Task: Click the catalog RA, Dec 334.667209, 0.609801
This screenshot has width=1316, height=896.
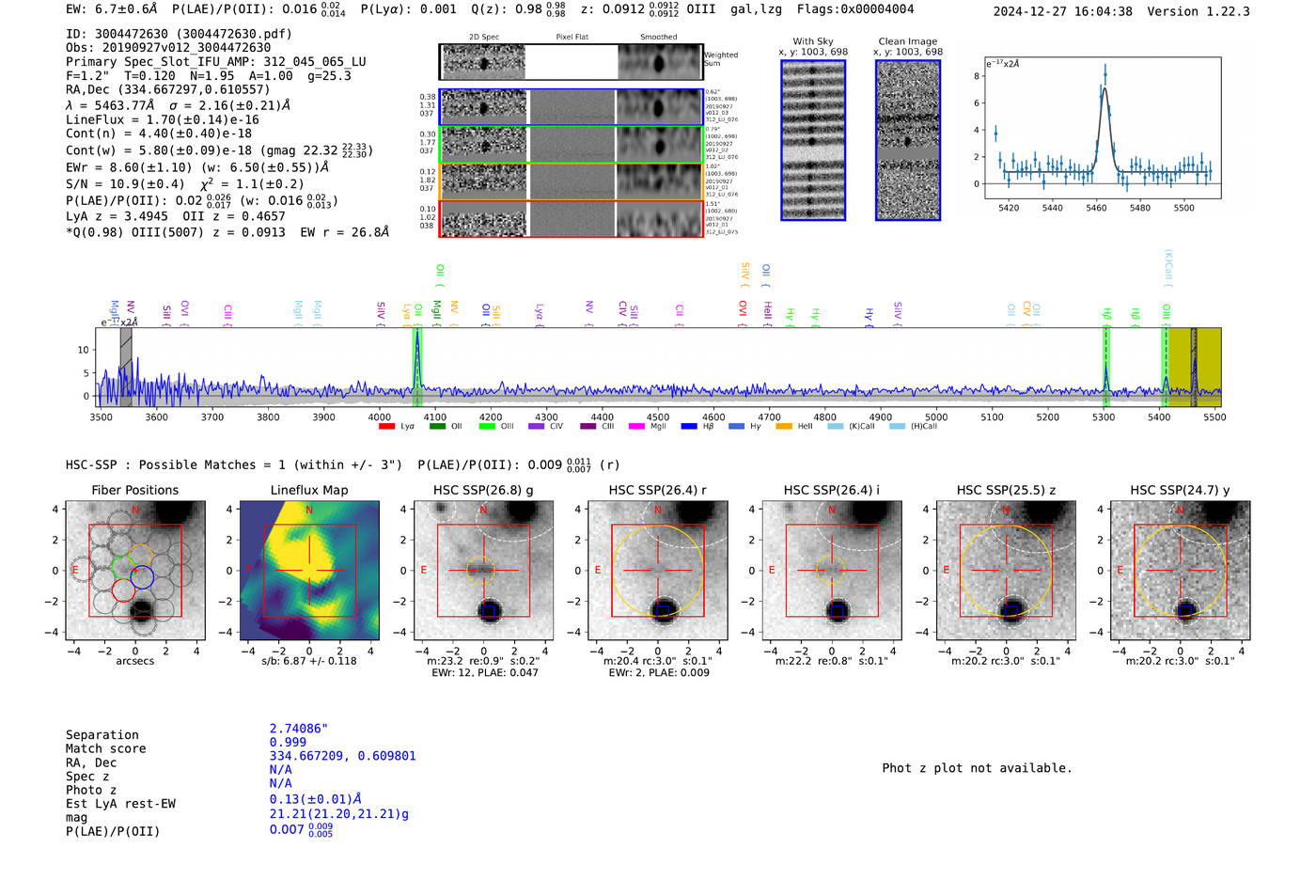Action: pyautogui.click(x=342, y=756)
